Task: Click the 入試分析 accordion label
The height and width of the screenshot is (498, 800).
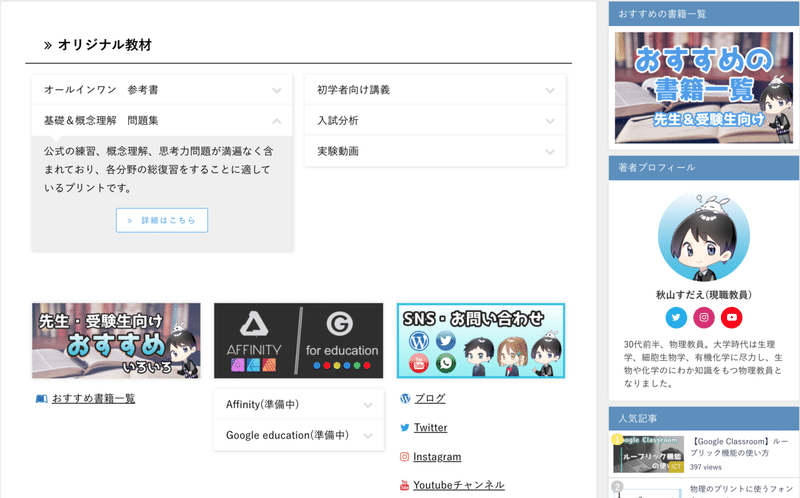Action: 338,121
